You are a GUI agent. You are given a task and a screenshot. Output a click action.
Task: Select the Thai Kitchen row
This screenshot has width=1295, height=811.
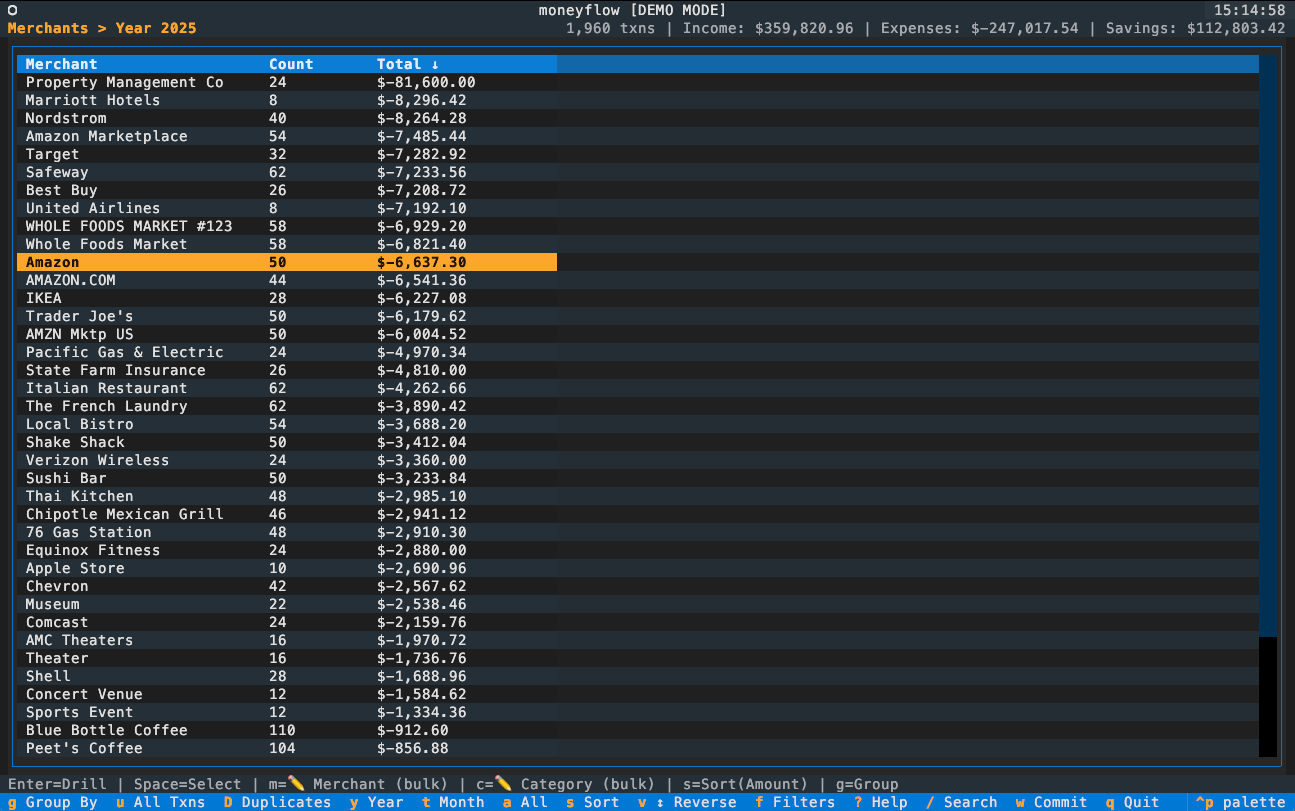click(x=287, y=496)
